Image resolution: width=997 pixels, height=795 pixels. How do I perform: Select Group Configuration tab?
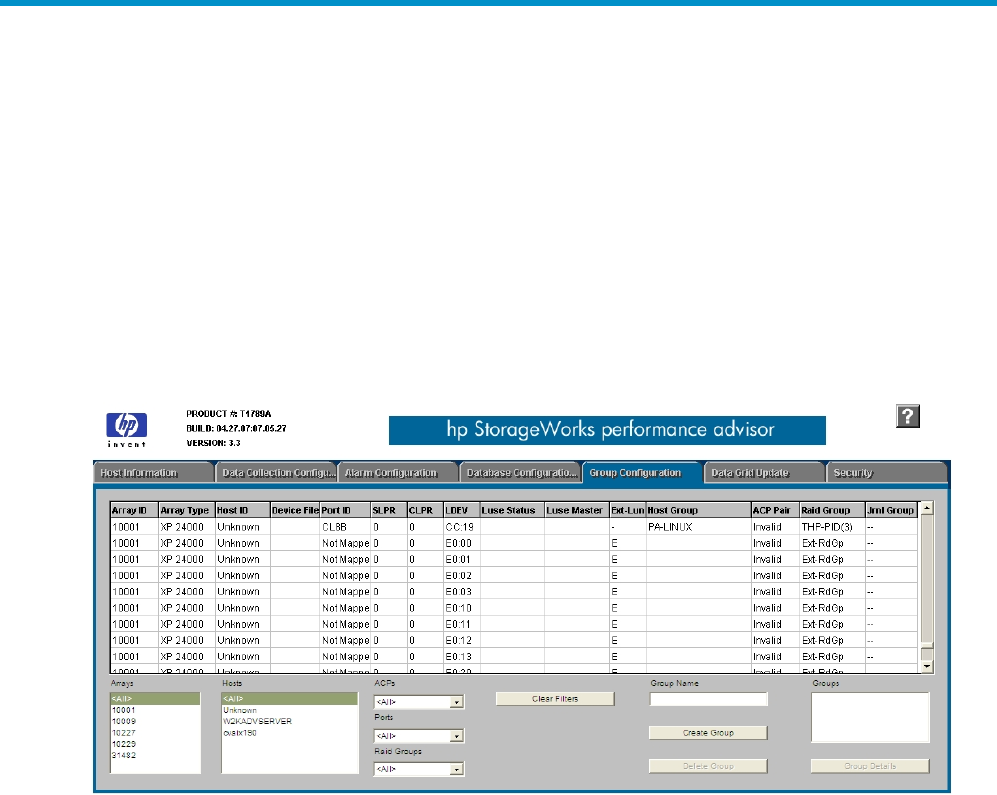click(x=642, y=473)
